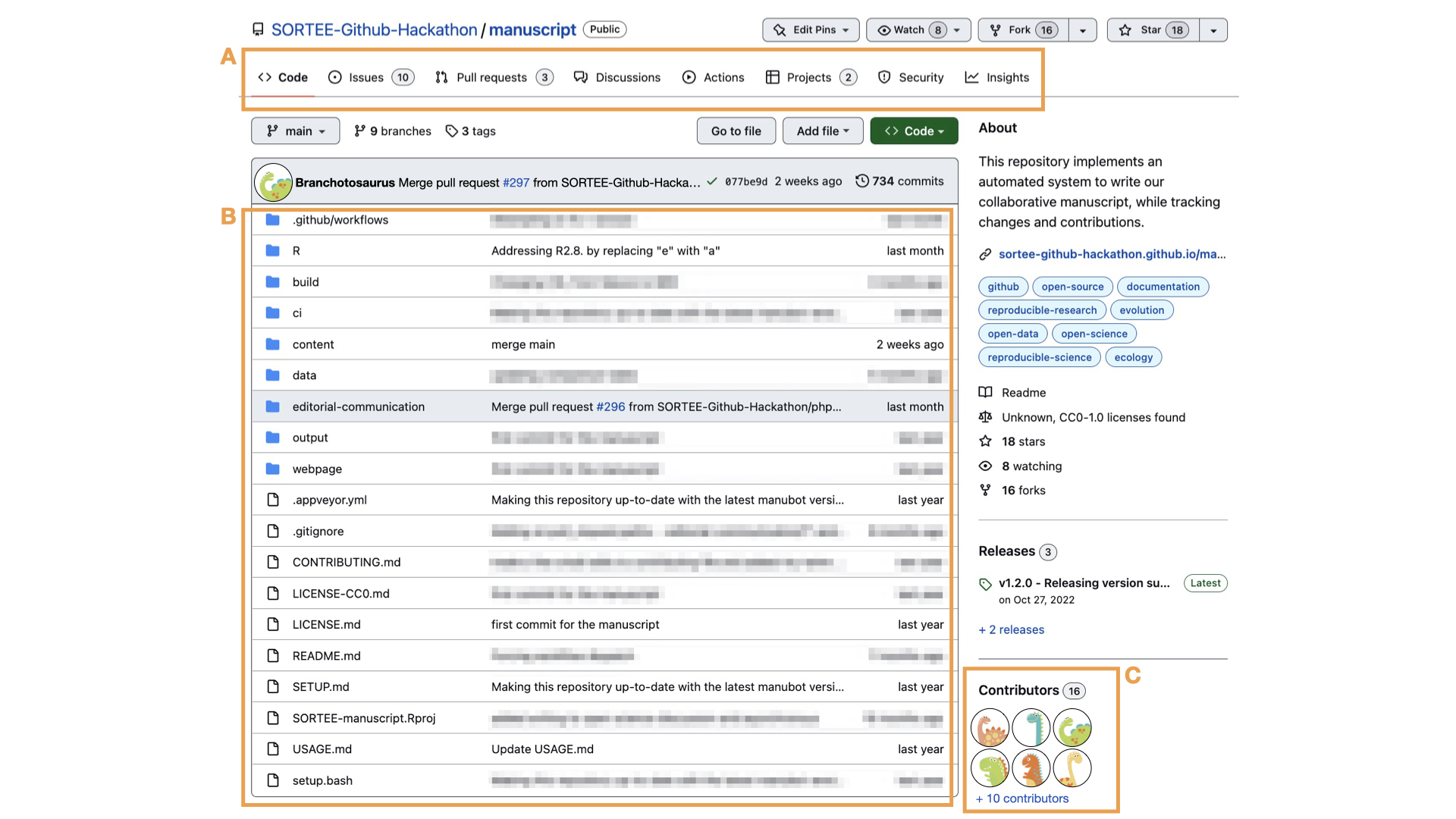Click the Go to file button
The width and height of the screenshot is (1456, 819).
(736, 131)
